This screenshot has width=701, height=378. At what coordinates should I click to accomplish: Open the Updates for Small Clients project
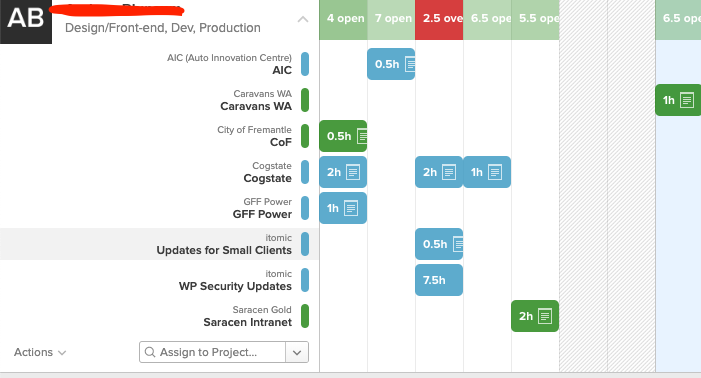pos(224,244)
